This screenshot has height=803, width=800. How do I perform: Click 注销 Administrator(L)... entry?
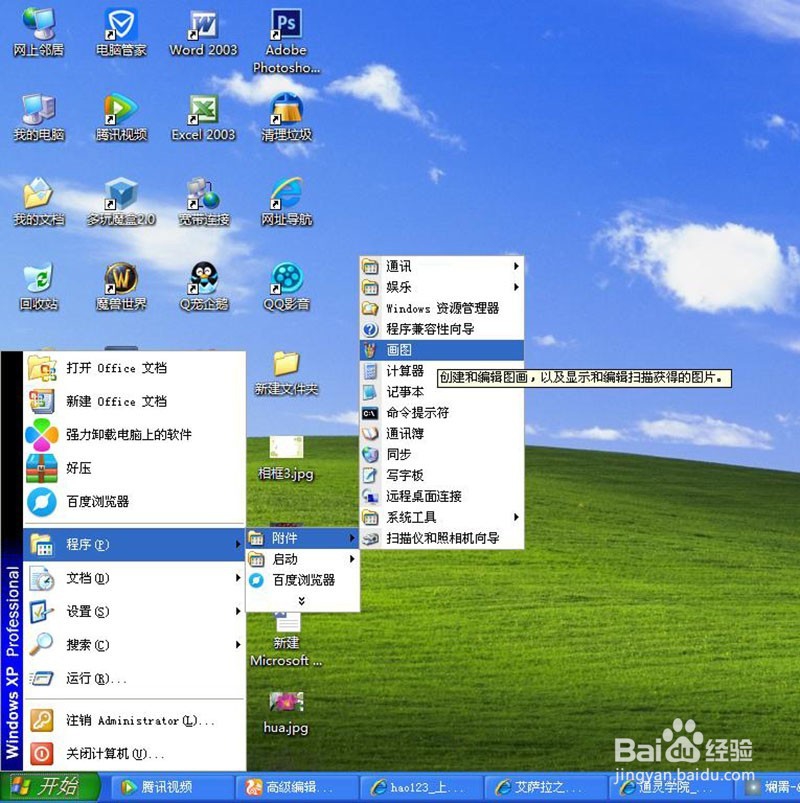pos(134,721)
